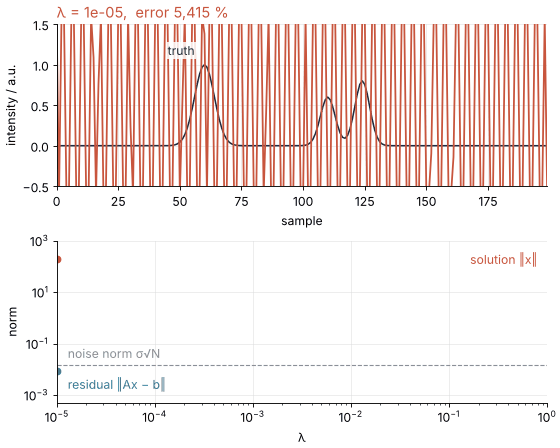Click the 'λ' x-axis label at bottom
This screenshot has width=560, height=448.
click(302, 437)
